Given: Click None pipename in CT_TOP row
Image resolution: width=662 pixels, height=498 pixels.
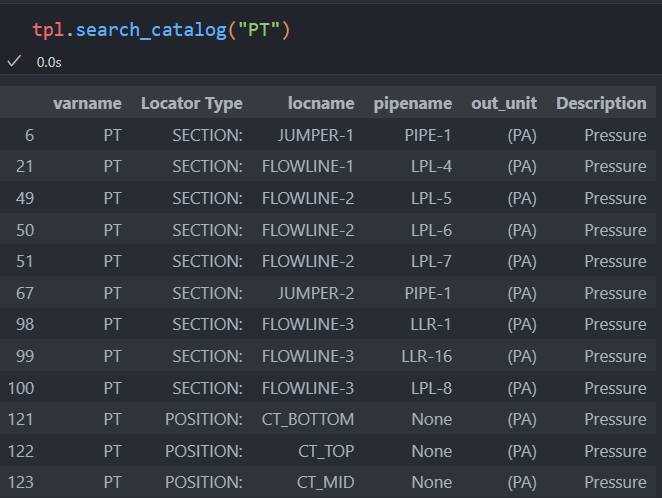Looking at the screenshot, I should pyautogui.click(x=431, y=452).
